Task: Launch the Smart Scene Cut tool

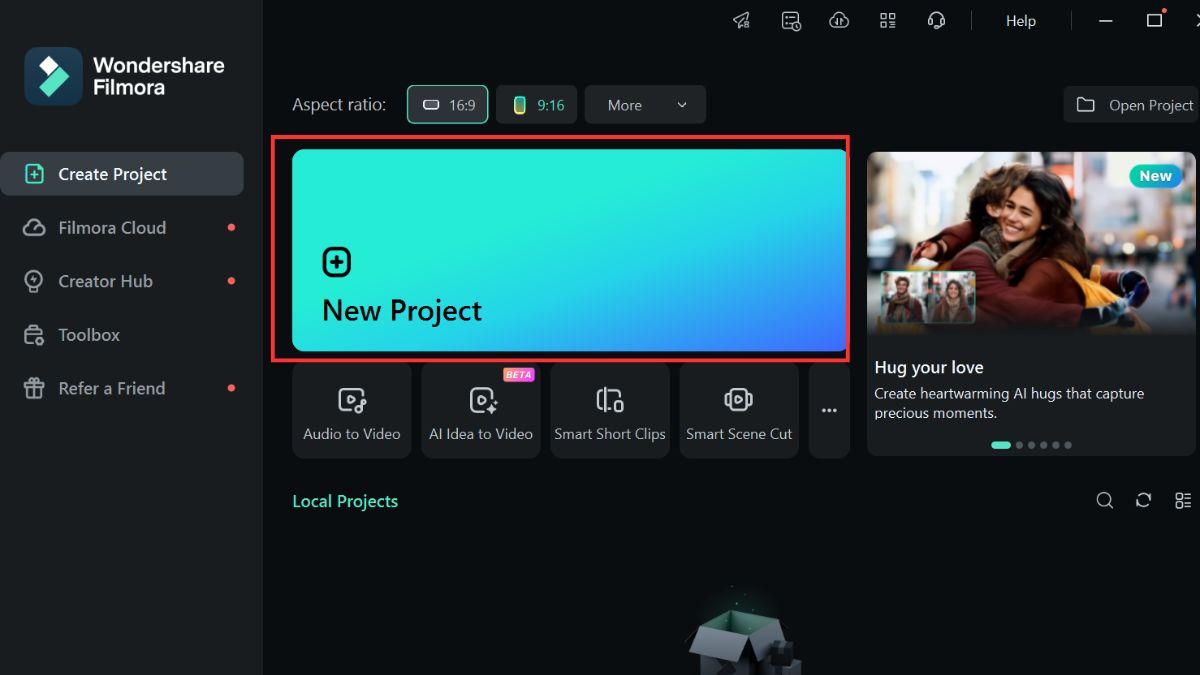Action: click(739, 411)
